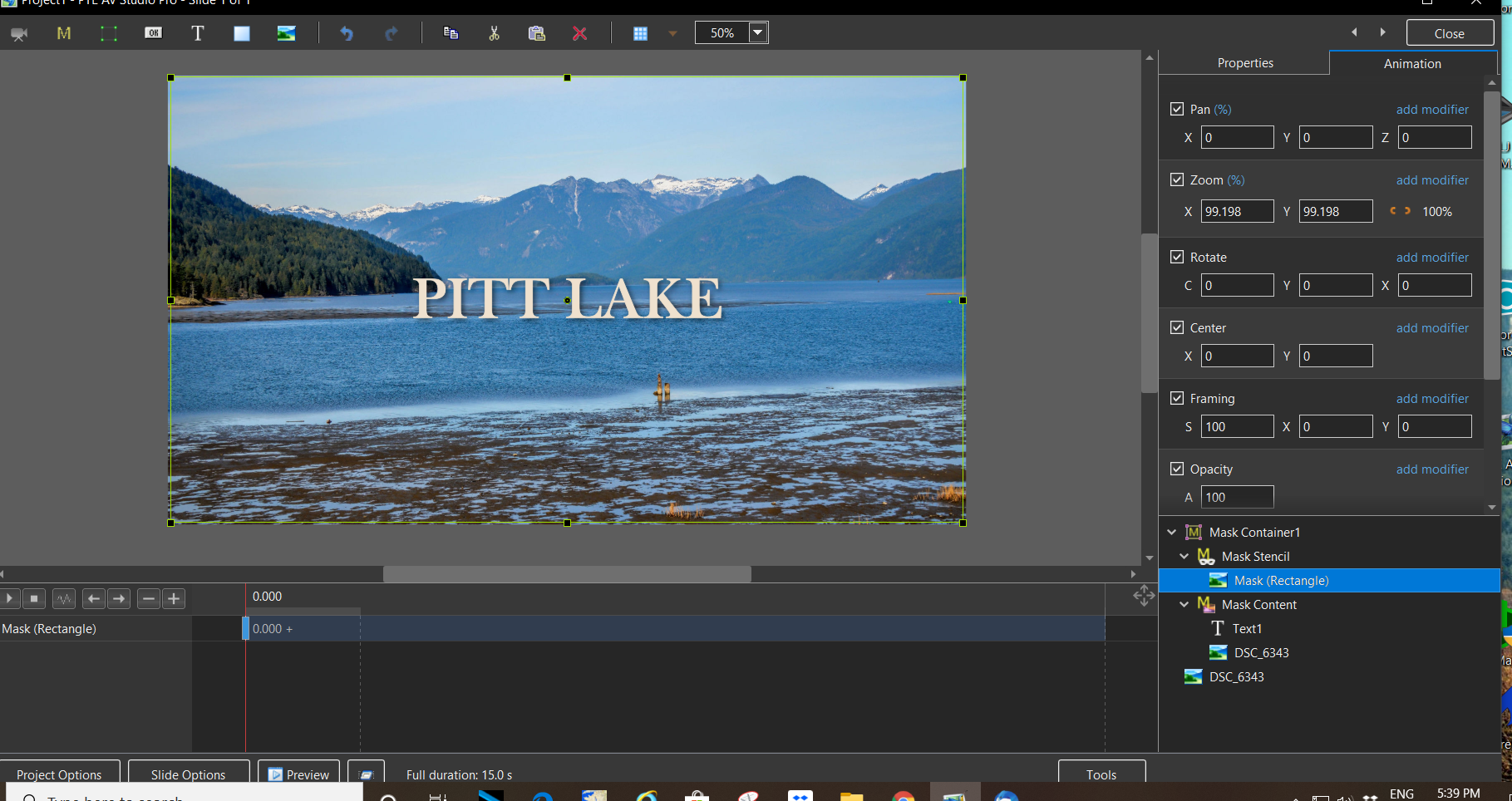Toggle the Rotate checkbox
The height and width of the screenshot is (801, 1512).
click(1177, 257)
